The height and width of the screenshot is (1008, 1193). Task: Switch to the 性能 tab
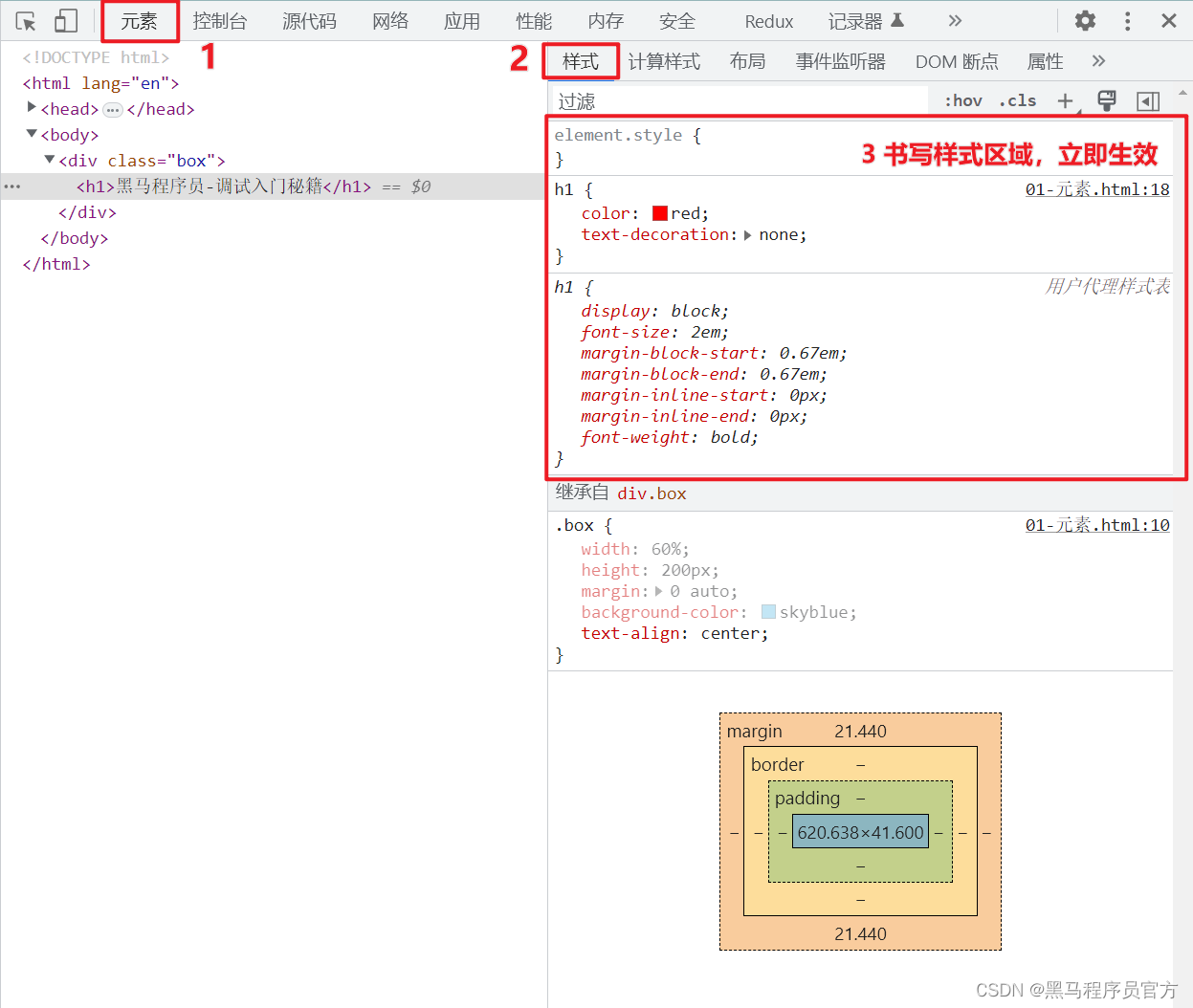pos(534,21)
